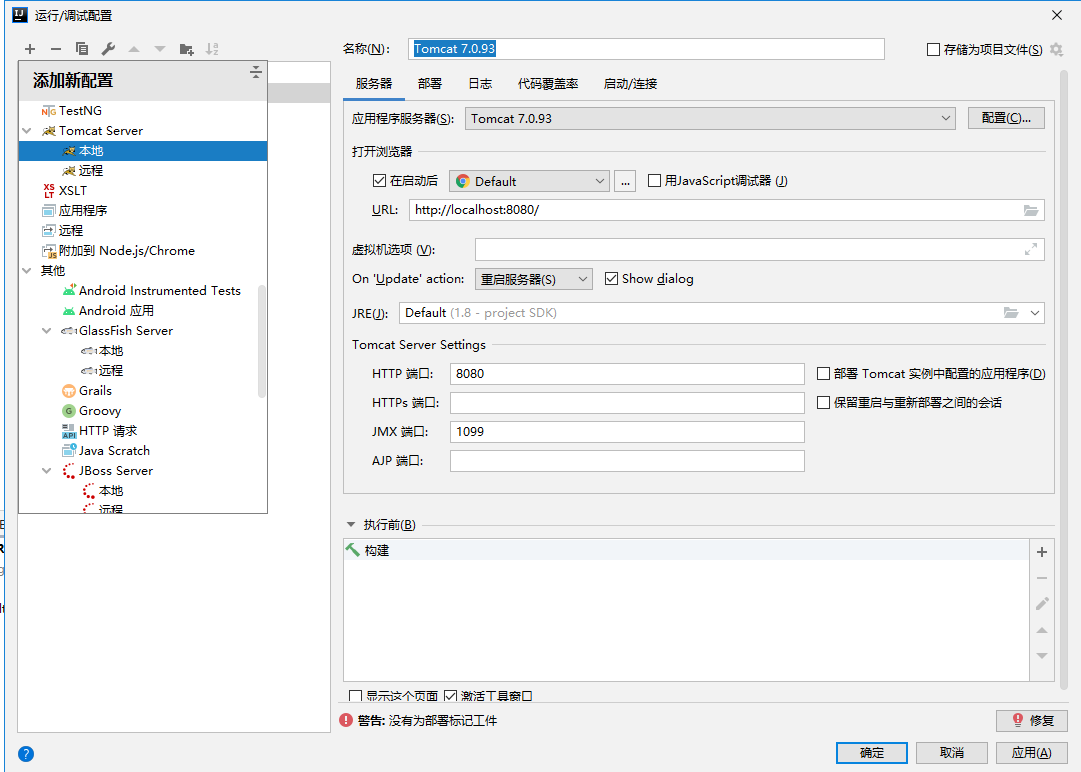Image resolution: width=1081 pixels, height=772 pixels.
Task: Click the 添加新配置 list scrollbar
Action: pos(261,341)
